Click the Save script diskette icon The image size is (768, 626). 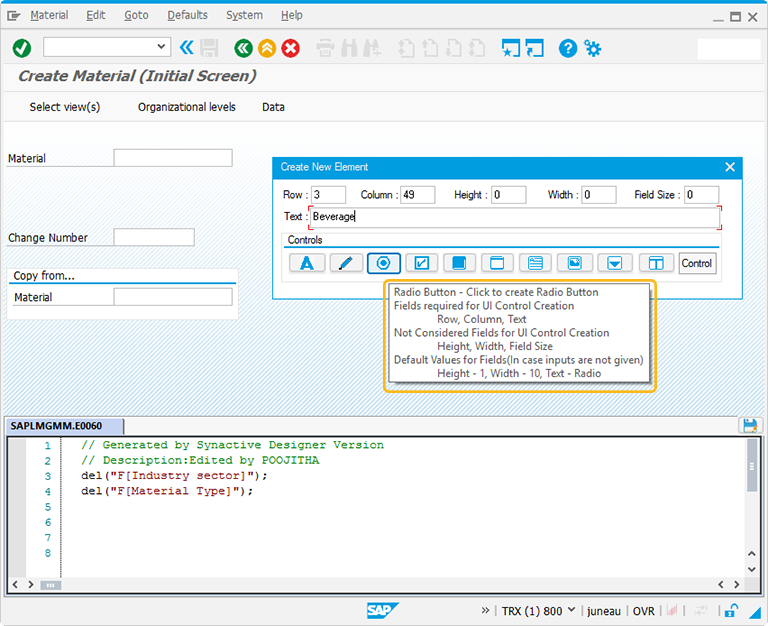750,425
